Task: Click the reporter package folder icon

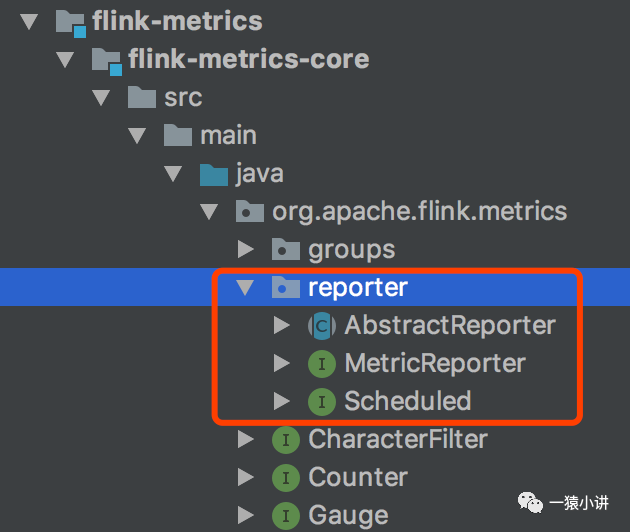Action: point(286,288)
